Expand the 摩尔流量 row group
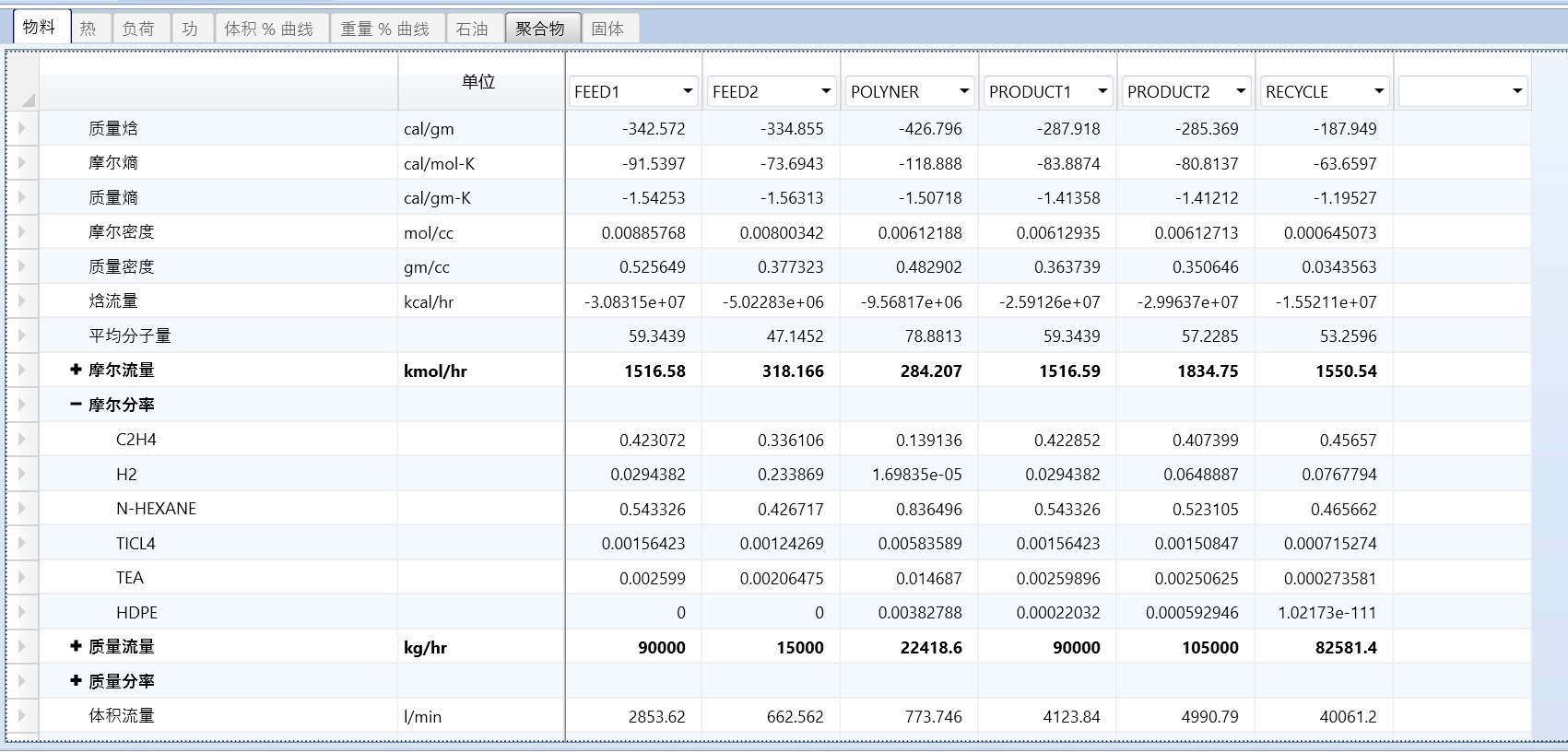The image size is (1568, 753). (77, 370)
